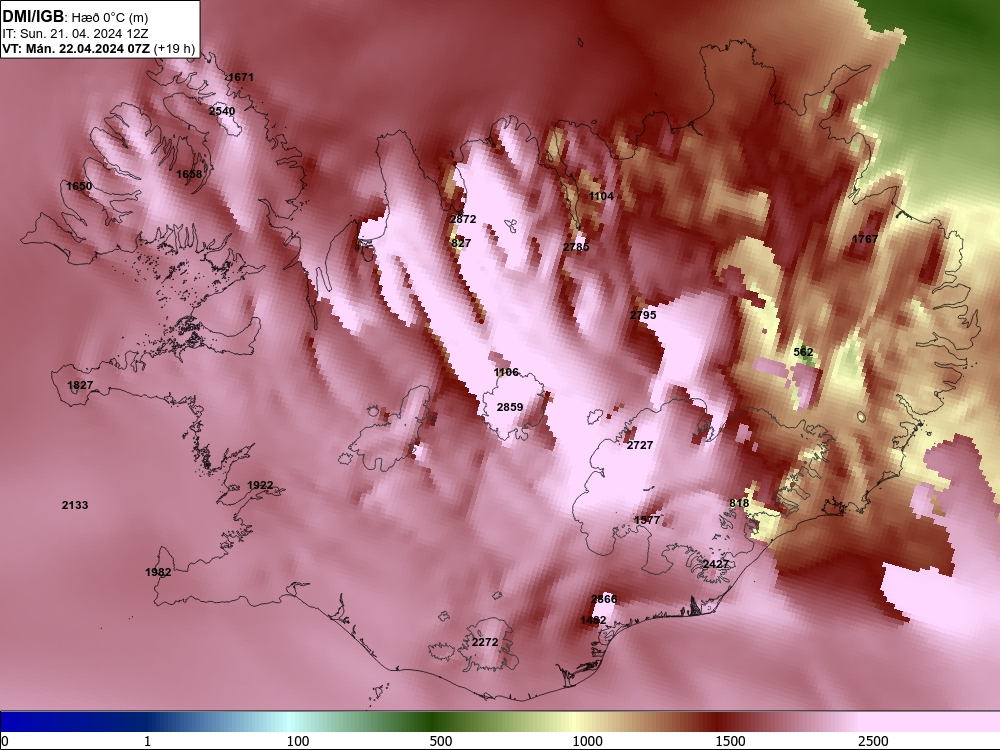The height and width of the screenshot is (750, 1000).
Task: Click the 562 label on green patch
Action: pyautogui.click(x=804, y=352)
